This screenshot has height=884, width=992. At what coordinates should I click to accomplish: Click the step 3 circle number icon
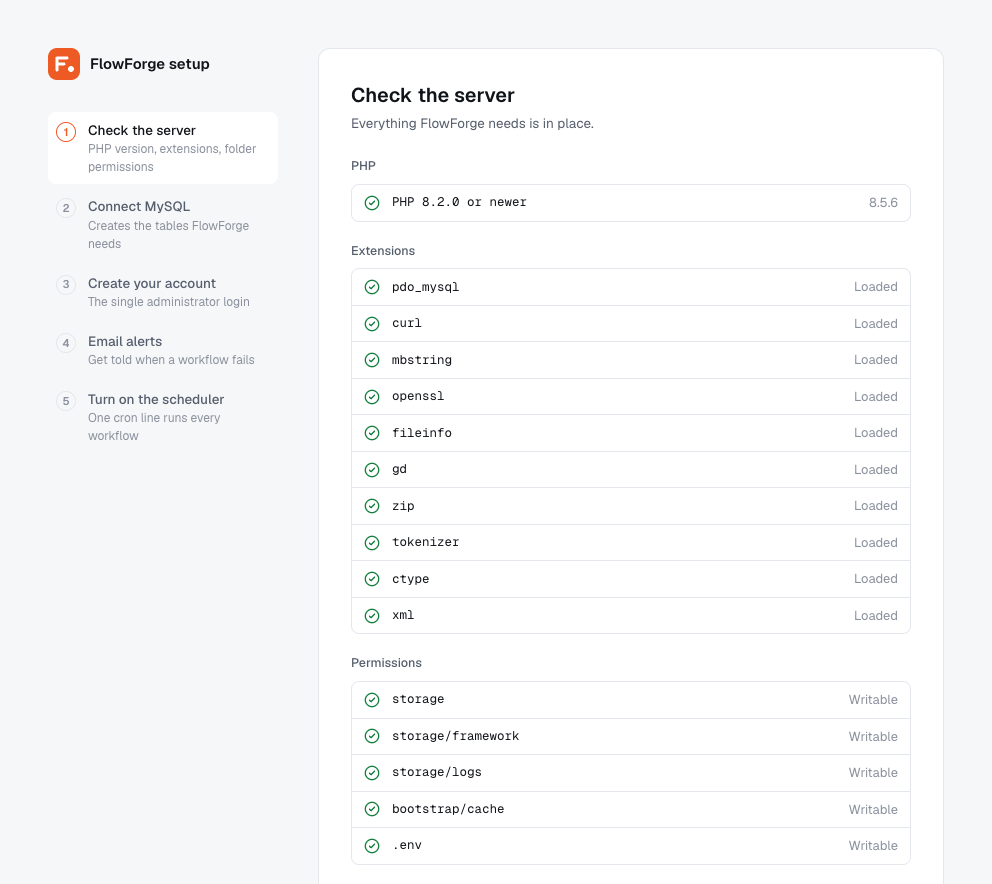[66, 285]
